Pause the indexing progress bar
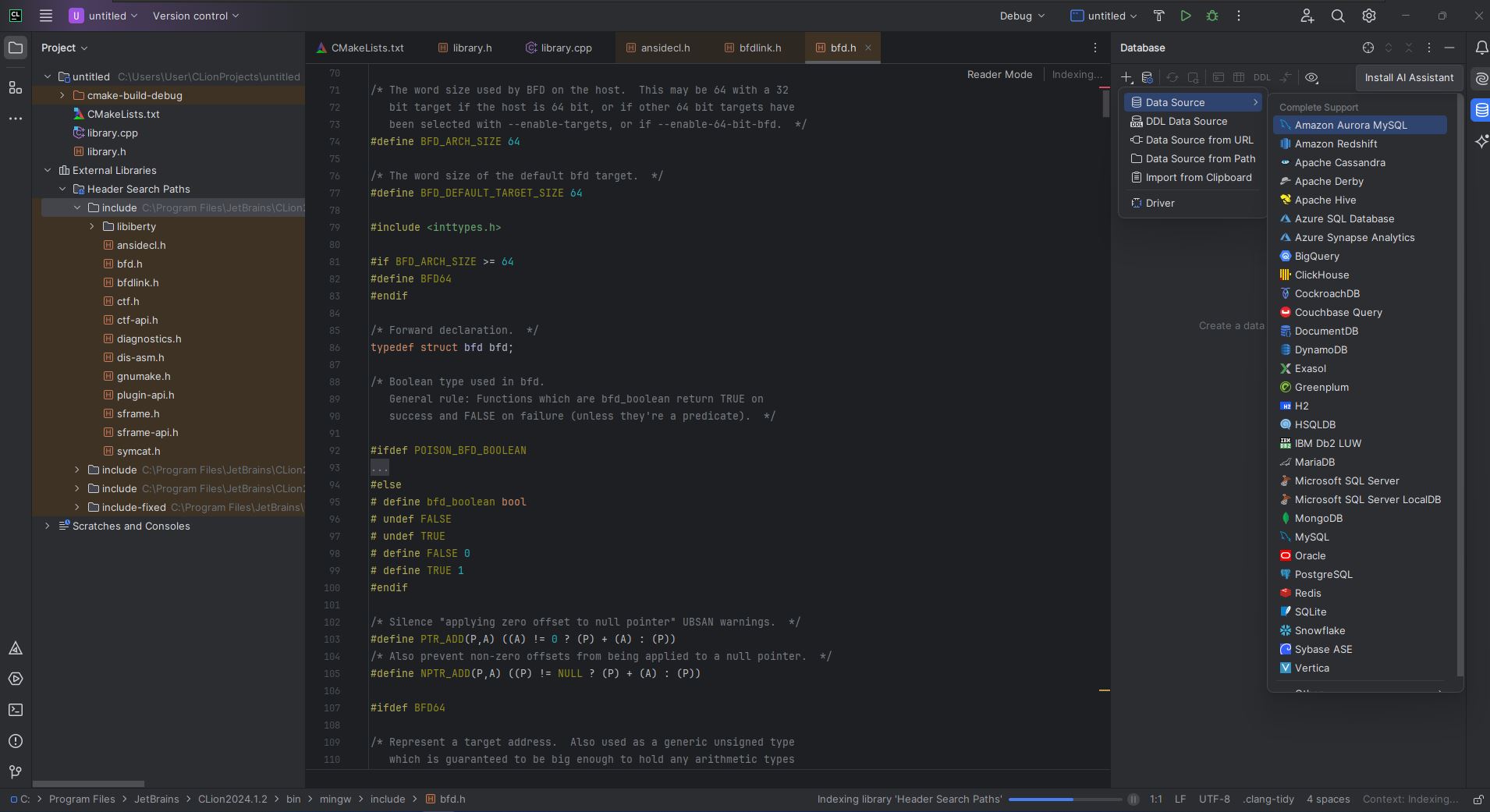The height and width of the screenshot is (812, 1490). (x=1133, y=800)
